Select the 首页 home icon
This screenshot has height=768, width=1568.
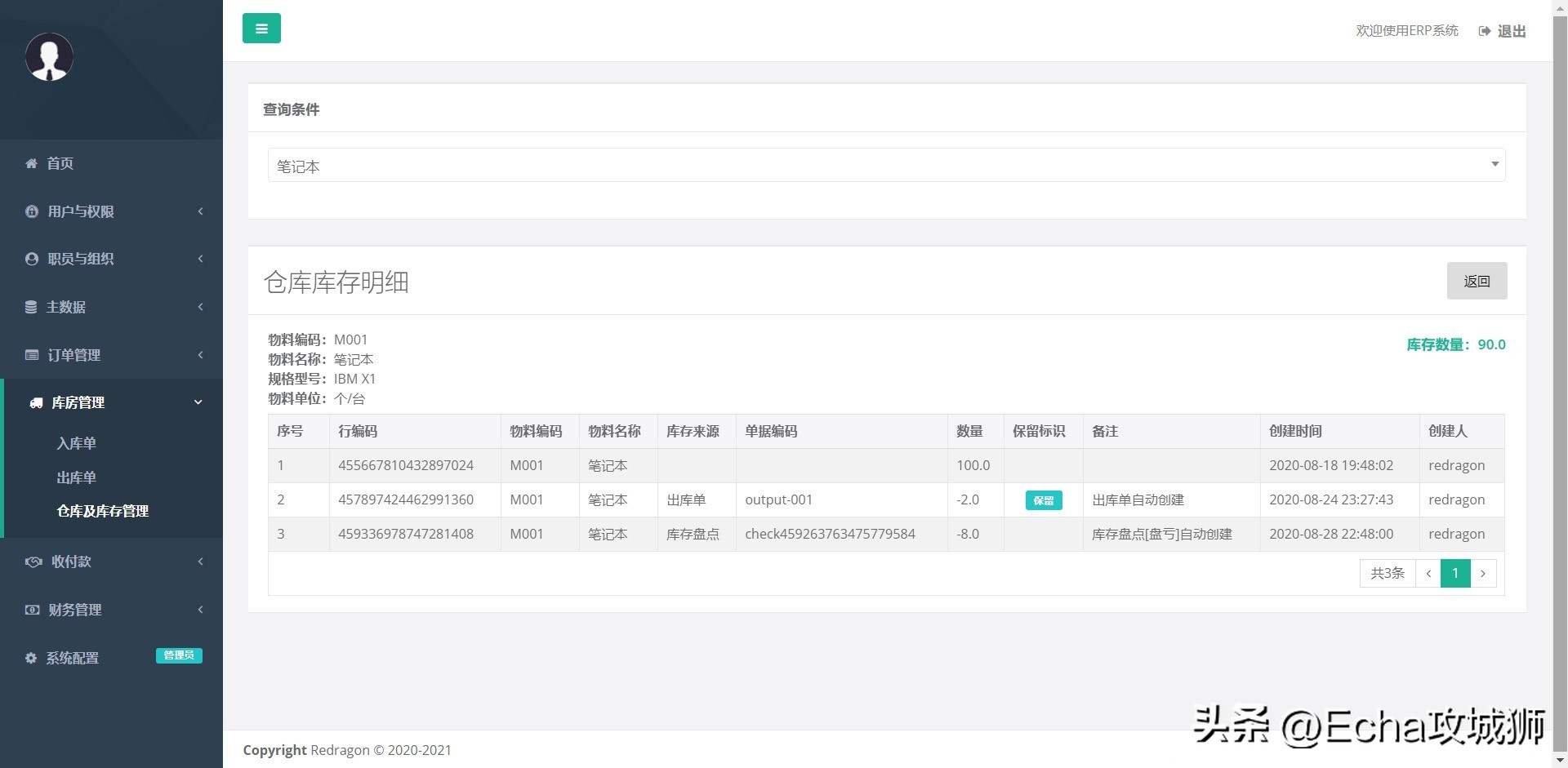pos(31,163)
